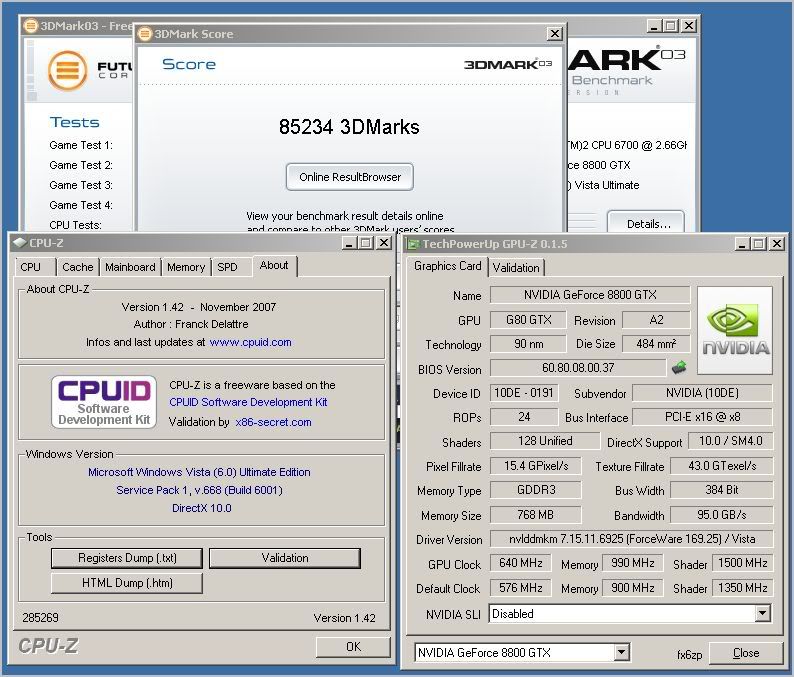The image size is (794, 677).
Task: Click the Memory Size 768 MB field
Action: click(x=535, y=515)
